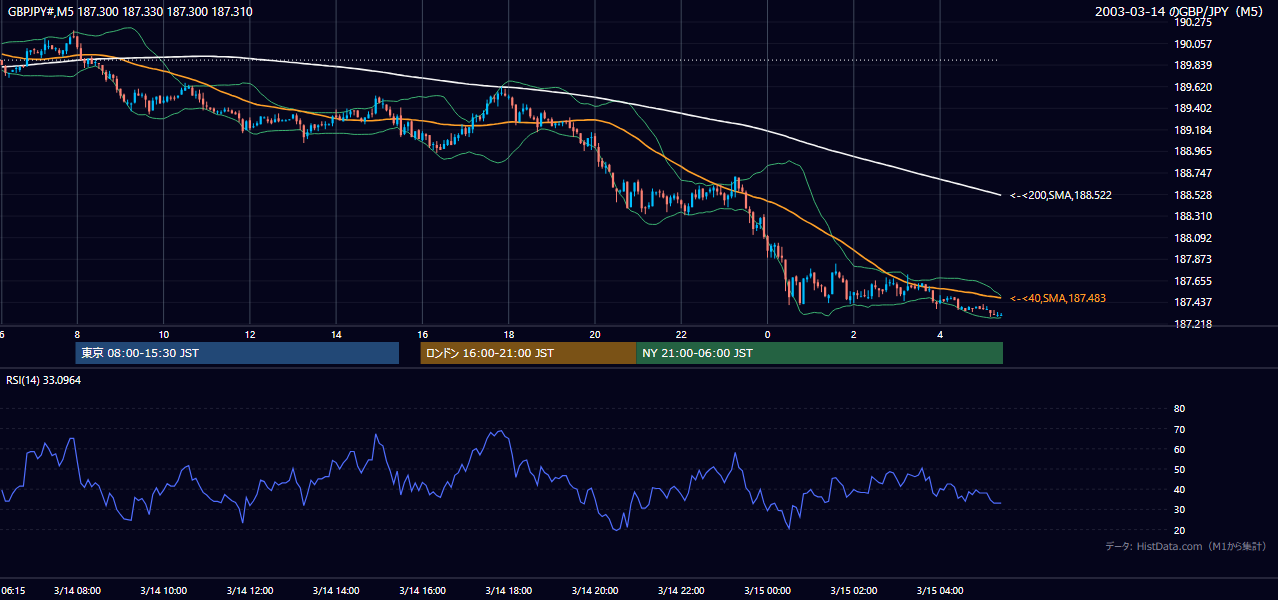Screen dimensions: 1278x600
Task: Click the 東京 08:00-15:30 JST session bar
Action: pos(237,353)
